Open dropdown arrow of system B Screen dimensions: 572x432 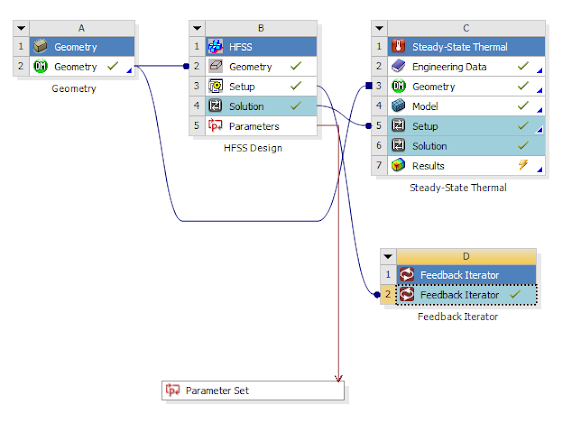click(x=197, y=28)
